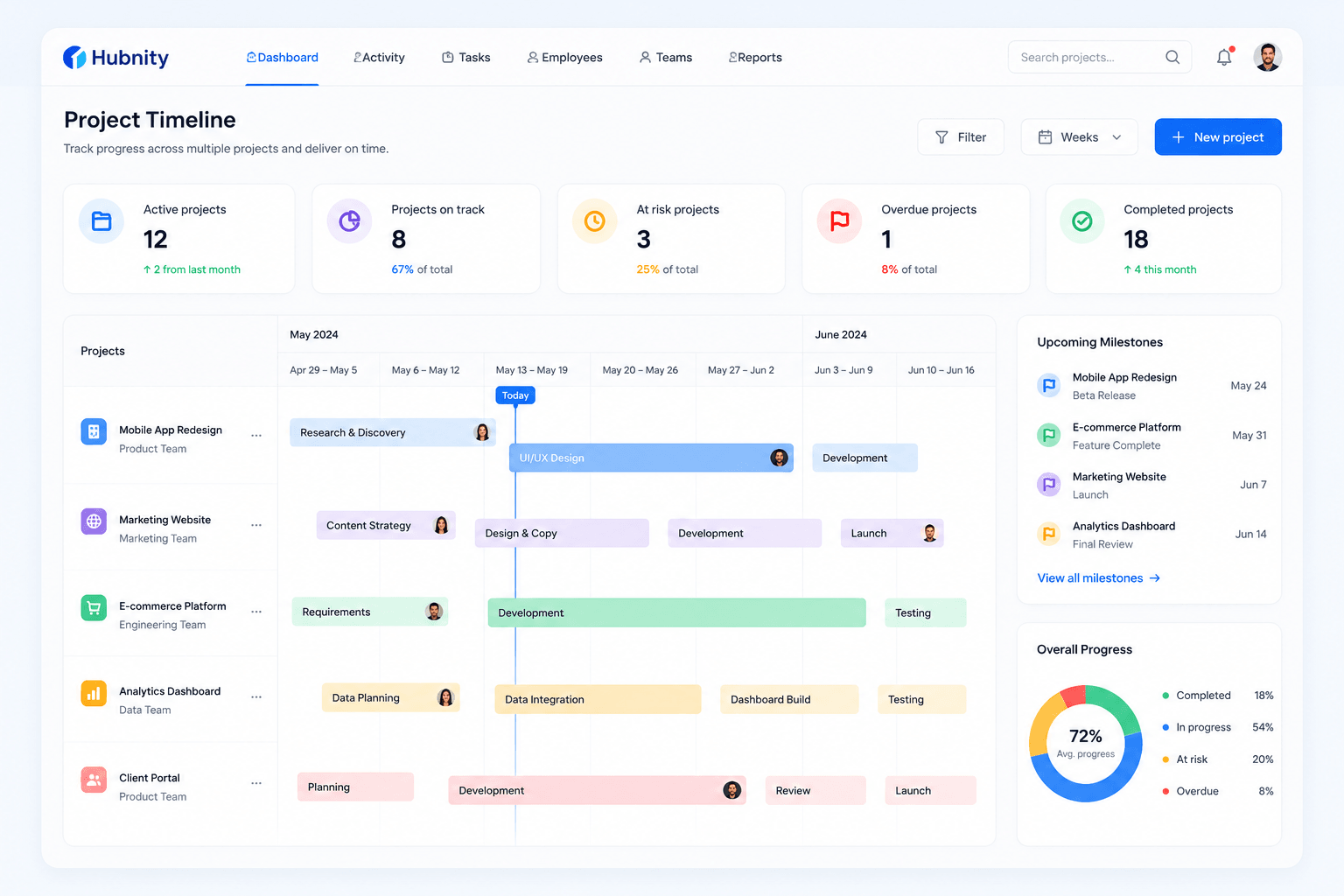The height and width of the screenshot is (896, 1344).
Task: Select the Content Strategy task bar
Action: point(386,525)
